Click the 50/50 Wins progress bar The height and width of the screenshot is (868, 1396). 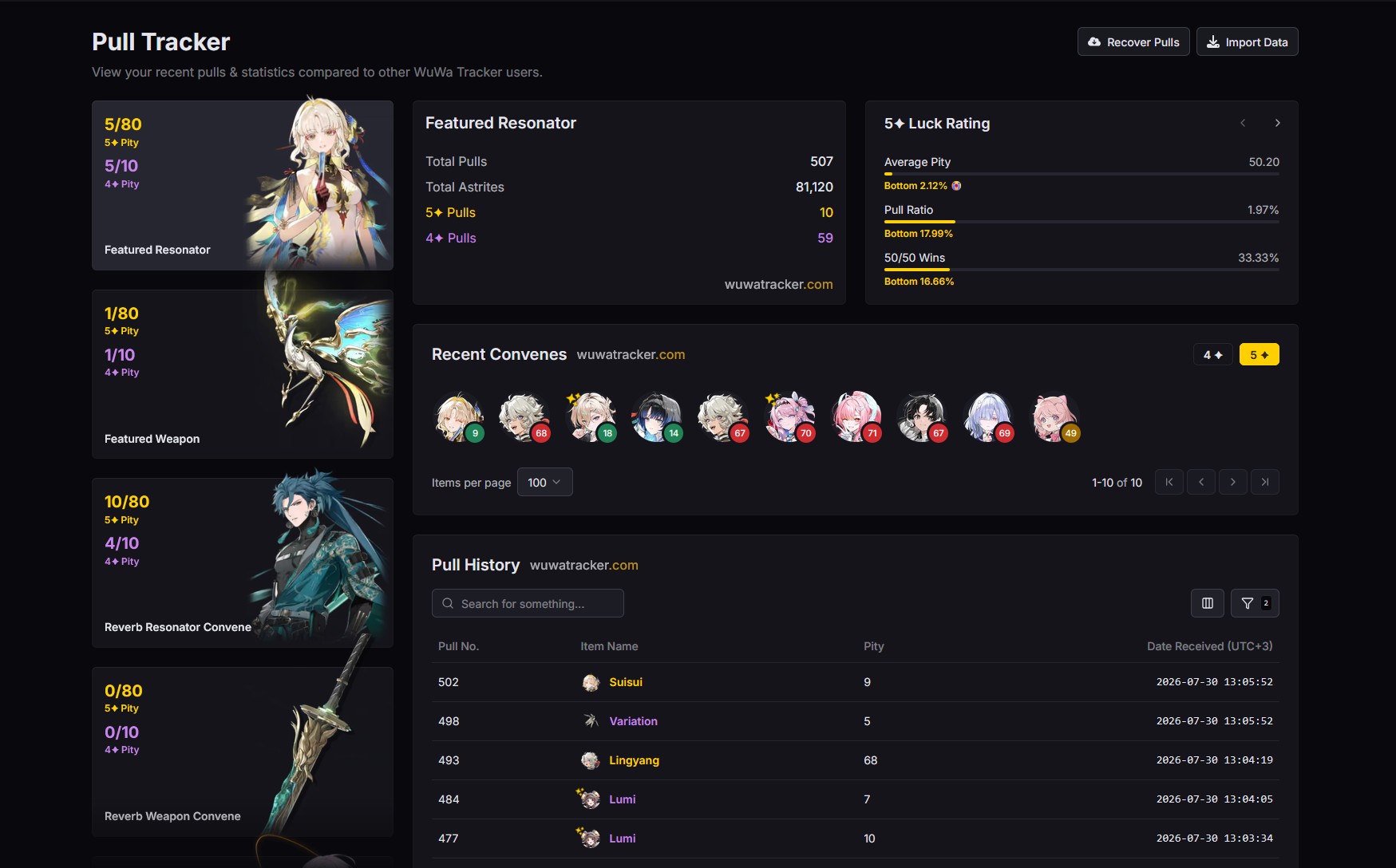(1082, 270)
